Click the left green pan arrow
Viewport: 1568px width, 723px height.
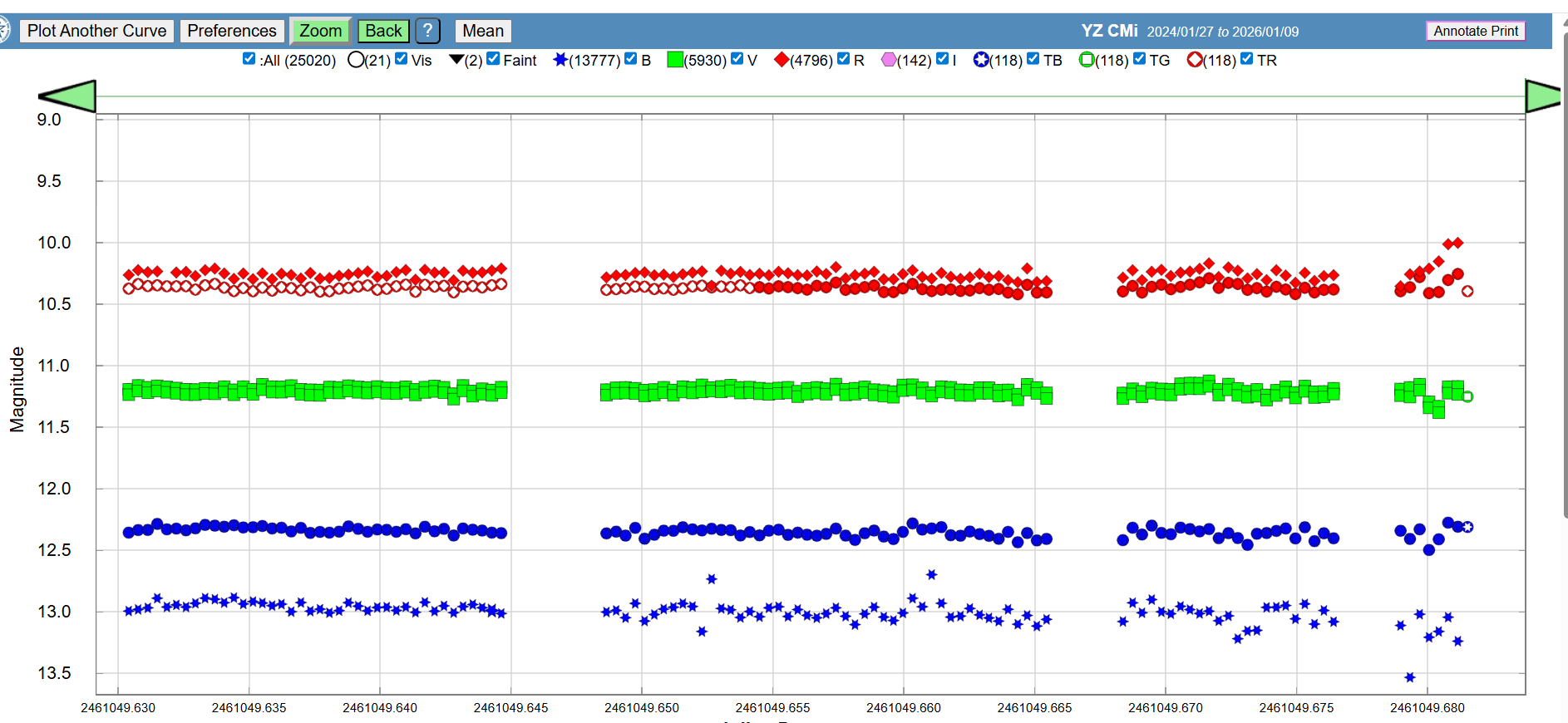68,96
